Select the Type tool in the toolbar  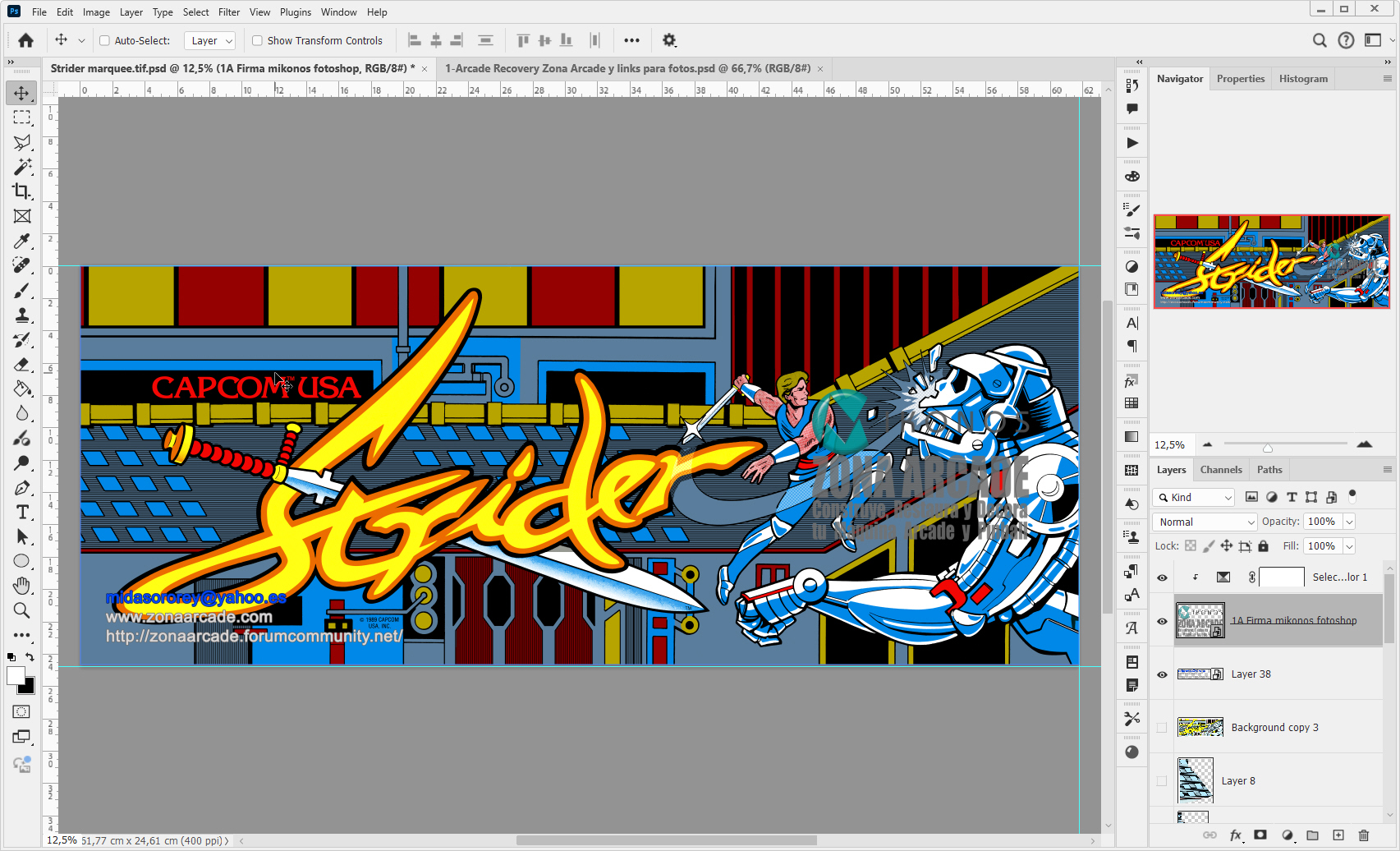22,512
